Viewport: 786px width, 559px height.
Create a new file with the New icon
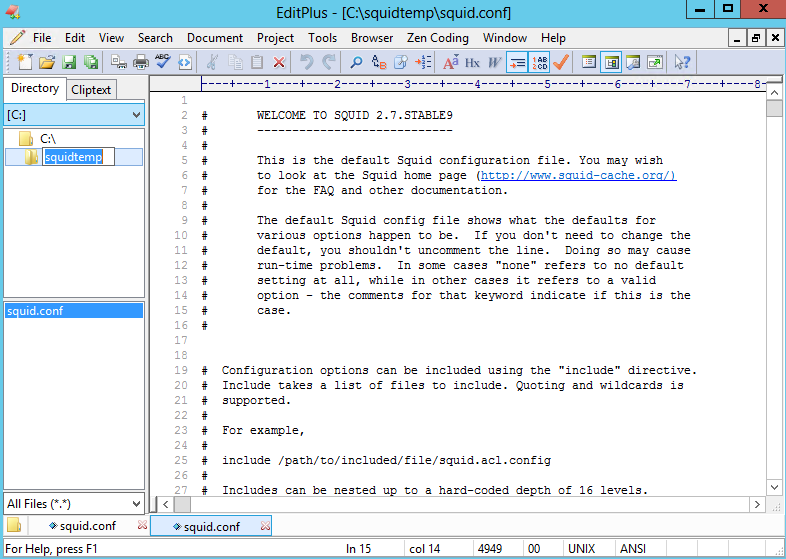[25, 62]
